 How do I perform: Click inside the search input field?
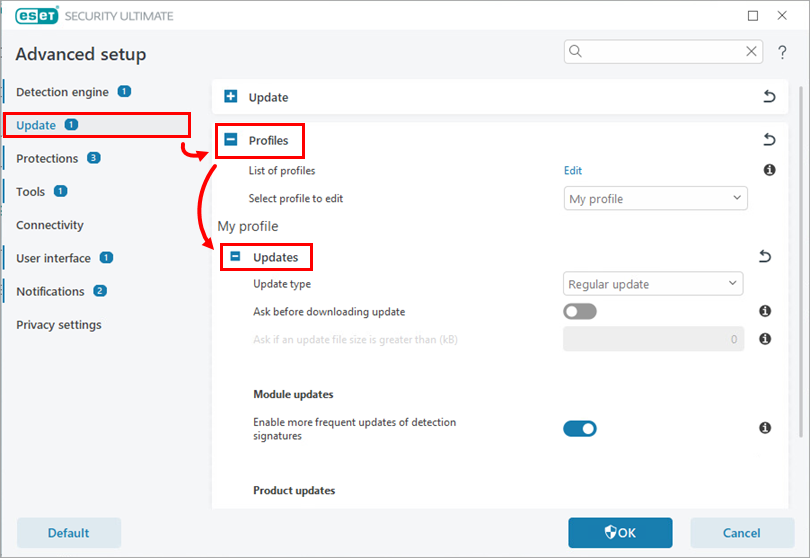[663, 52]
